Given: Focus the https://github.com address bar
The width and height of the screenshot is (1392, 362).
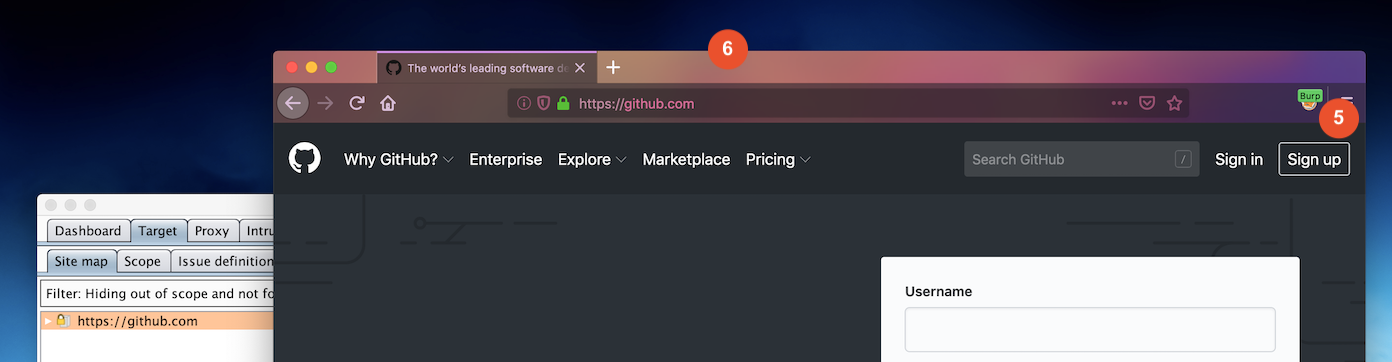Looking at the screenshot, I should [x=848, y=103].
